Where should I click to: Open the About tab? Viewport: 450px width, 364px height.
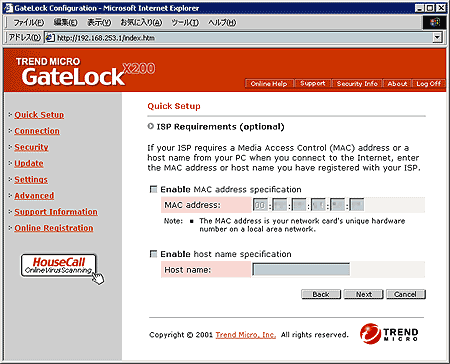click(x=397, y=84)
